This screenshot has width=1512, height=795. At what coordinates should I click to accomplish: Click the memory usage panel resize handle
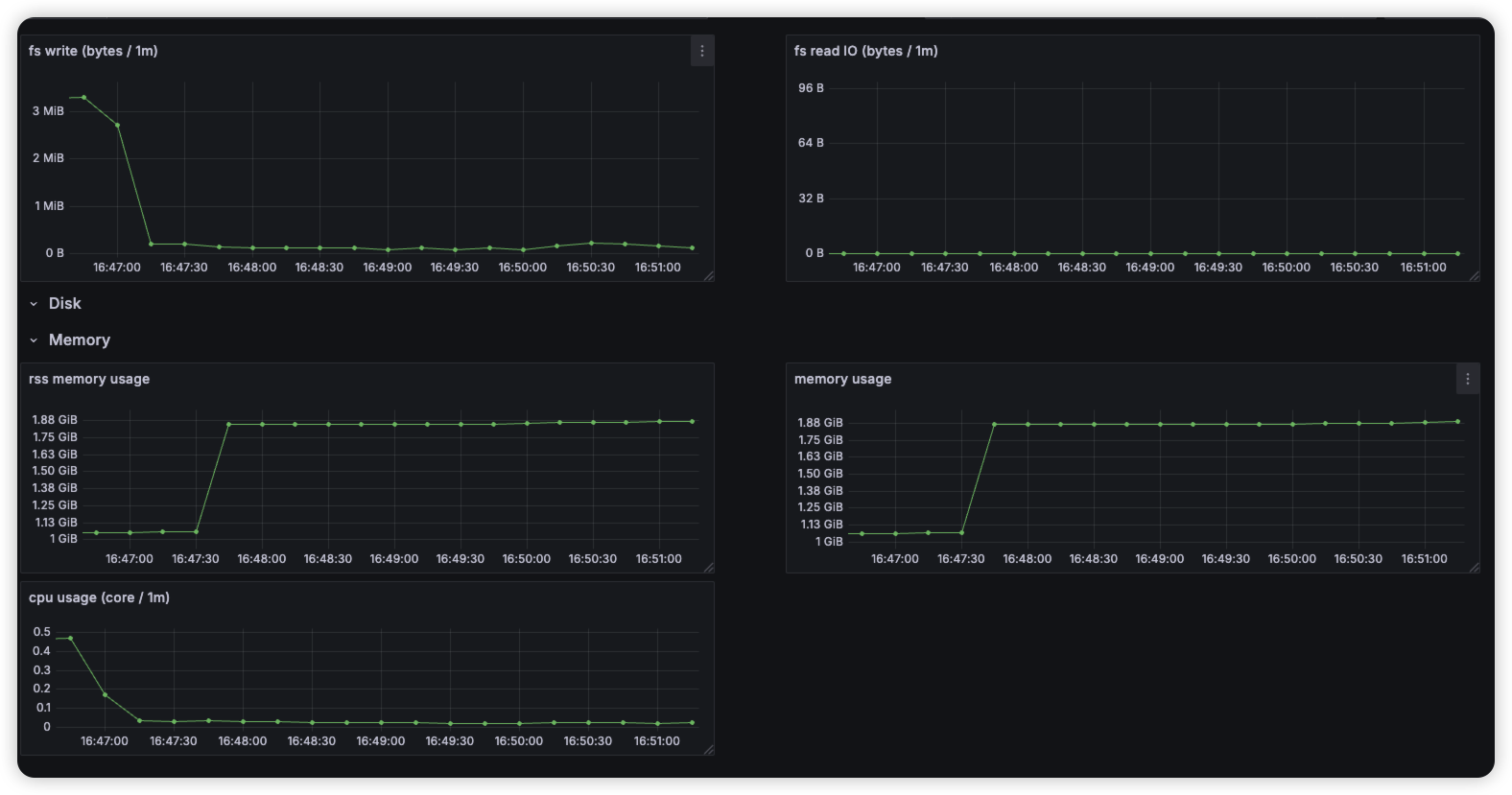[1474, 568]
